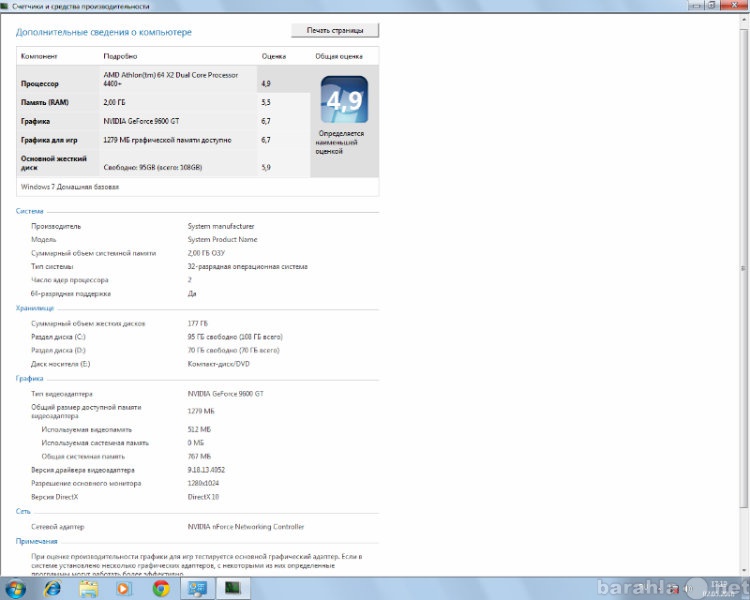Image resolution: width=750 pixels, height=600 pixels.
Task: Click the memory score 5,5 cell
Action: tap(266, 102)
